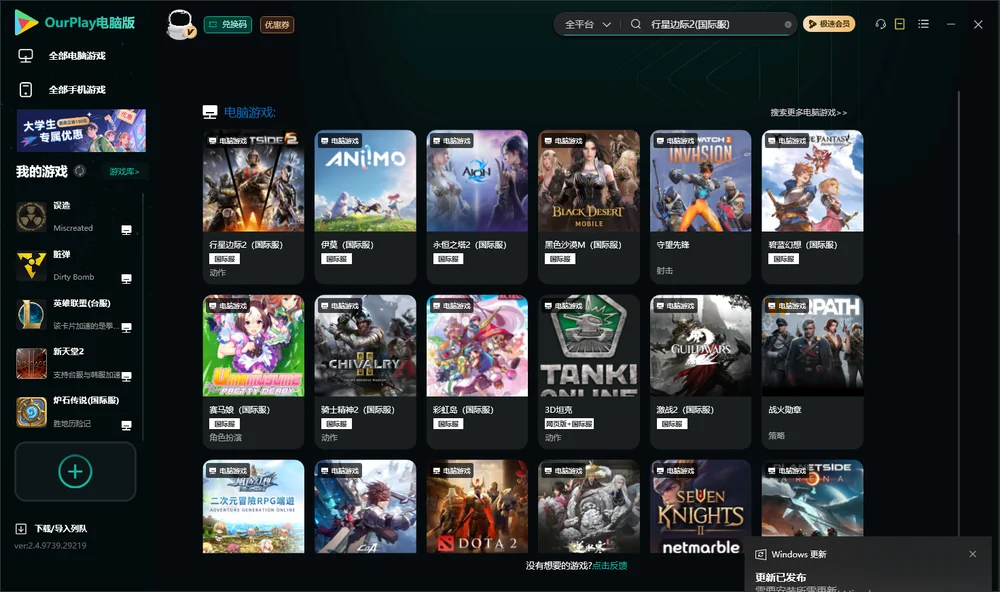Select 炉石传说(国际服) in my games
1000x592 pixels.
click(73, 411)
